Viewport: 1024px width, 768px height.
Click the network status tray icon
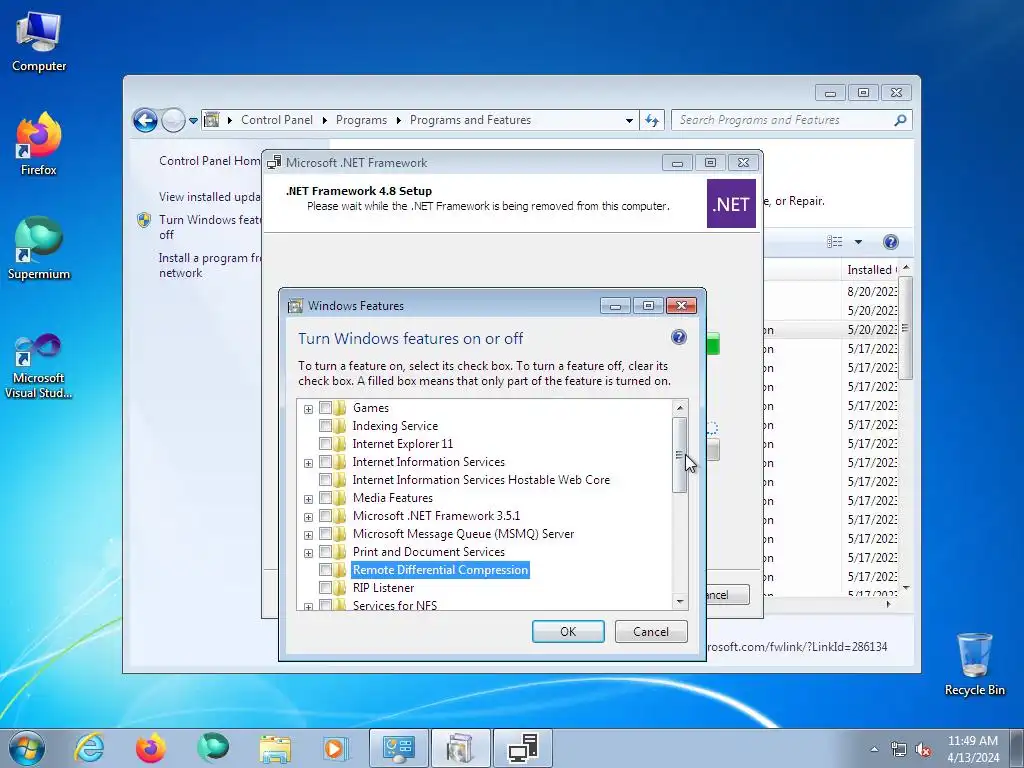click(x=899, y=750)
